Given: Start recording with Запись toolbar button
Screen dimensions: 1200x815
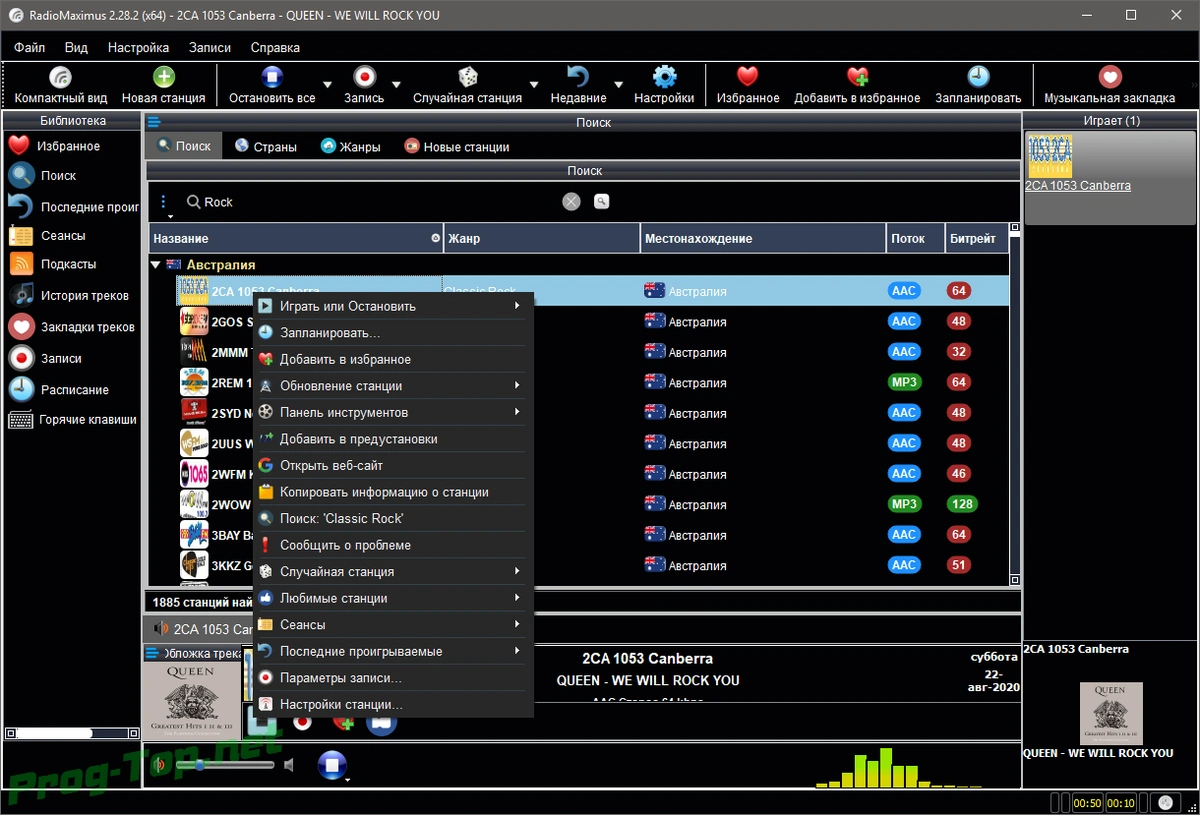Looking at the screenshot, I should tap(364, 85).
